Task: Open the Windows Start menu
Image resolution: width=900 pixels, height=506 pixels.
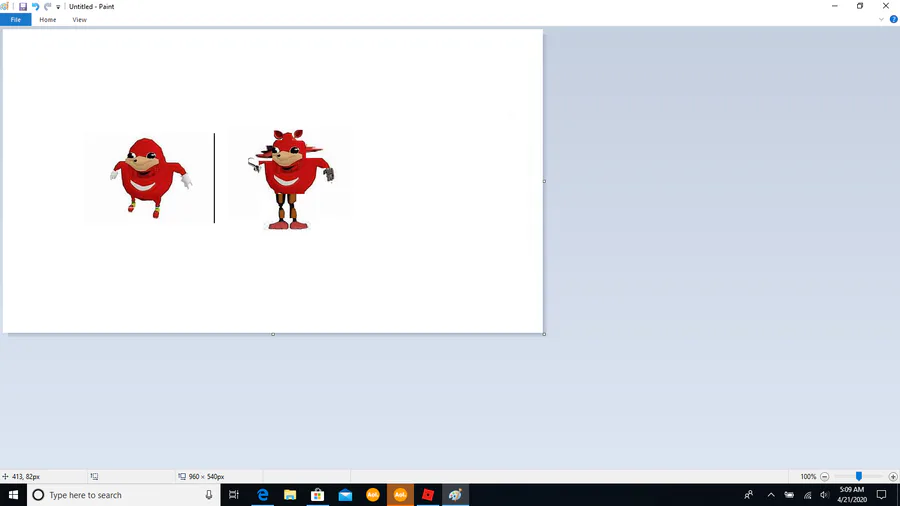Action: (x=13, y=495)
